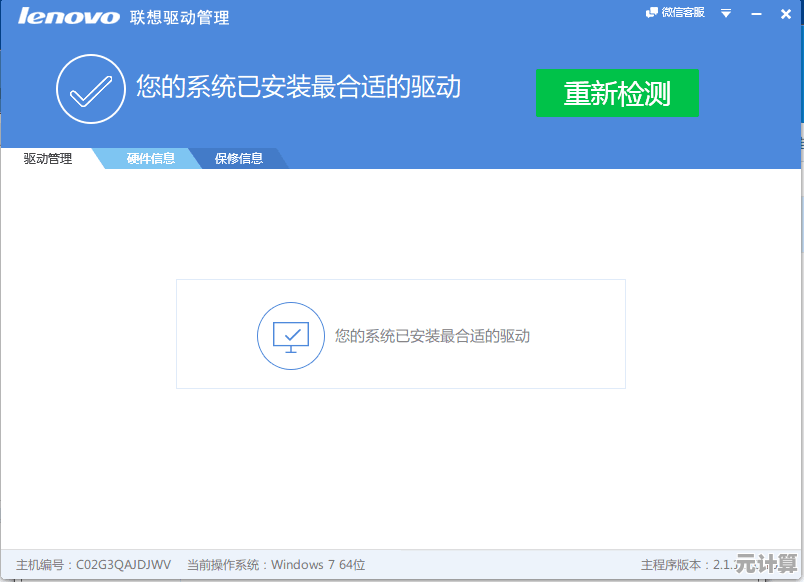Click the header text 您的系统已安装最合适的驱动
The height and width of the screenshot is (582, 804).
point(298,87)
